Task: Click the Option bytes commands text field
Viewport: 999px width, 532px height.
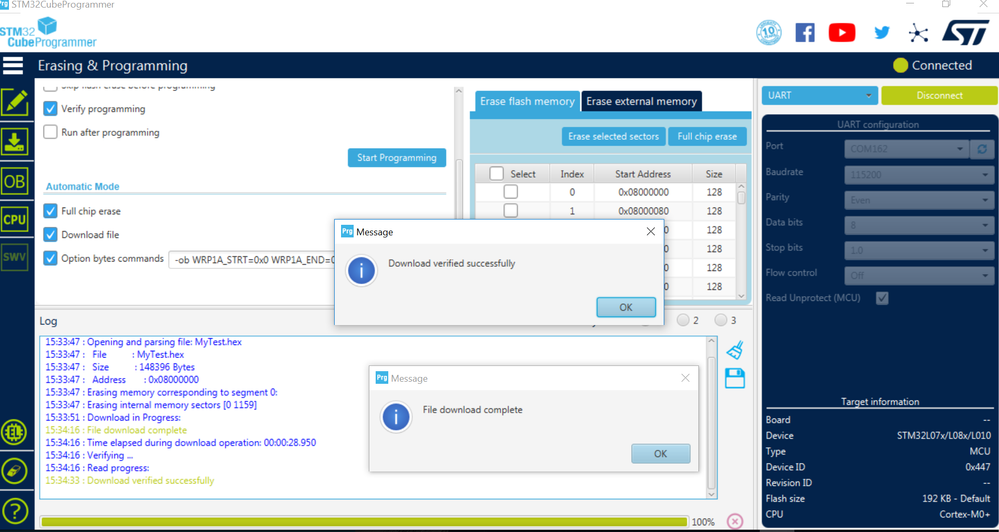Action: [251, 259]
